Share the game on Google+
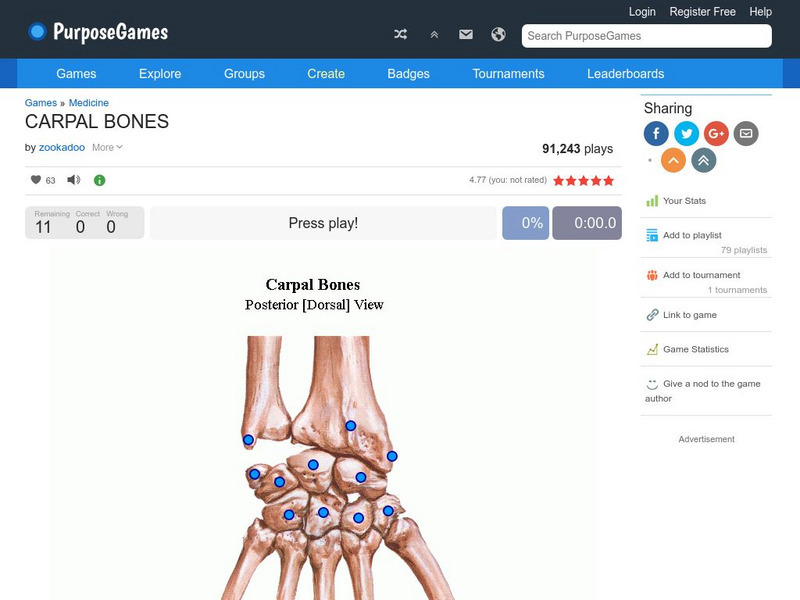Image resolution: width=800 pixels, height=600 pixels. [x=716, y=133]
